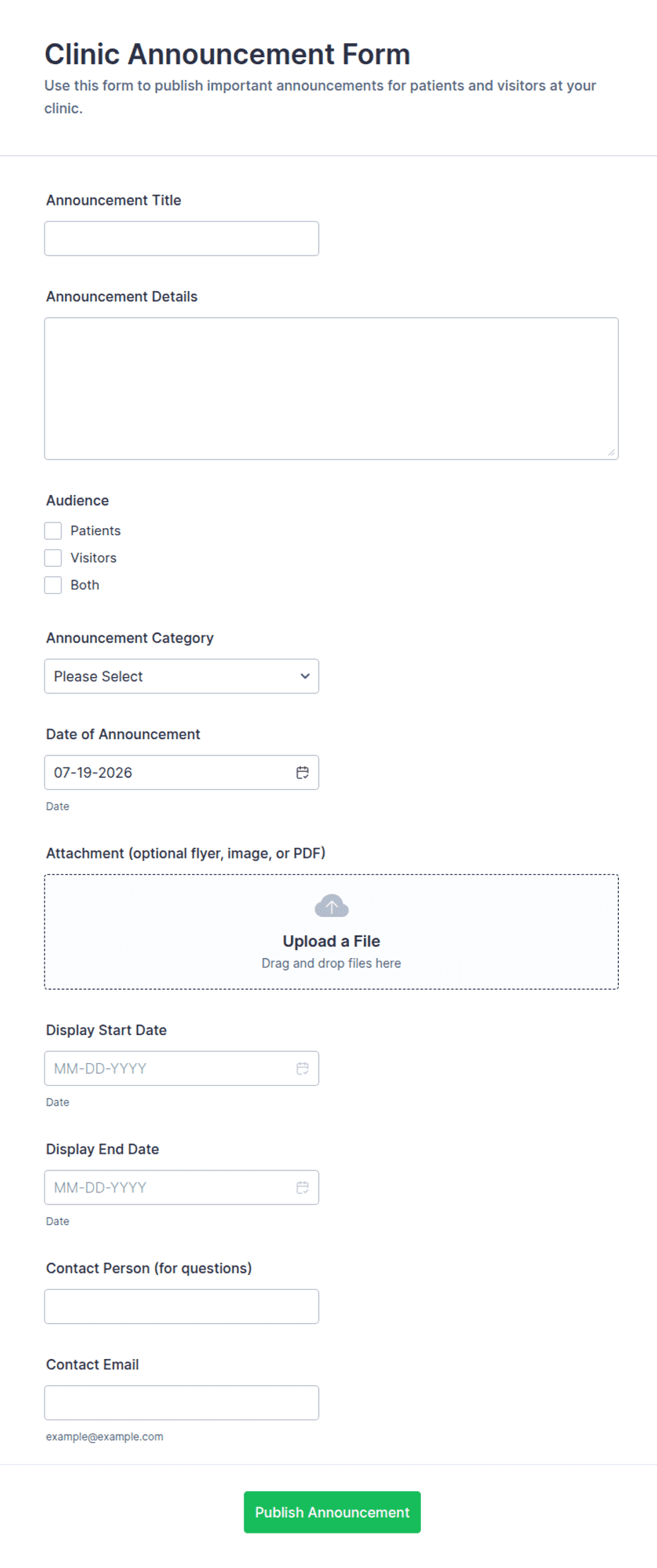
Task: Click the Upload a File text
Action: 331,941
